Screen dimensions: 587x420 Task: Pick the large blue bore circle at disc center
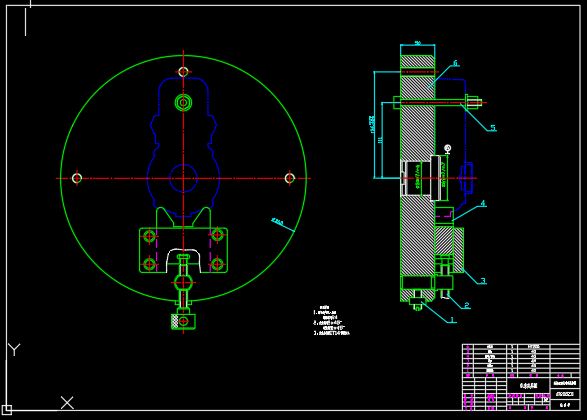click(x=183, y=178)
